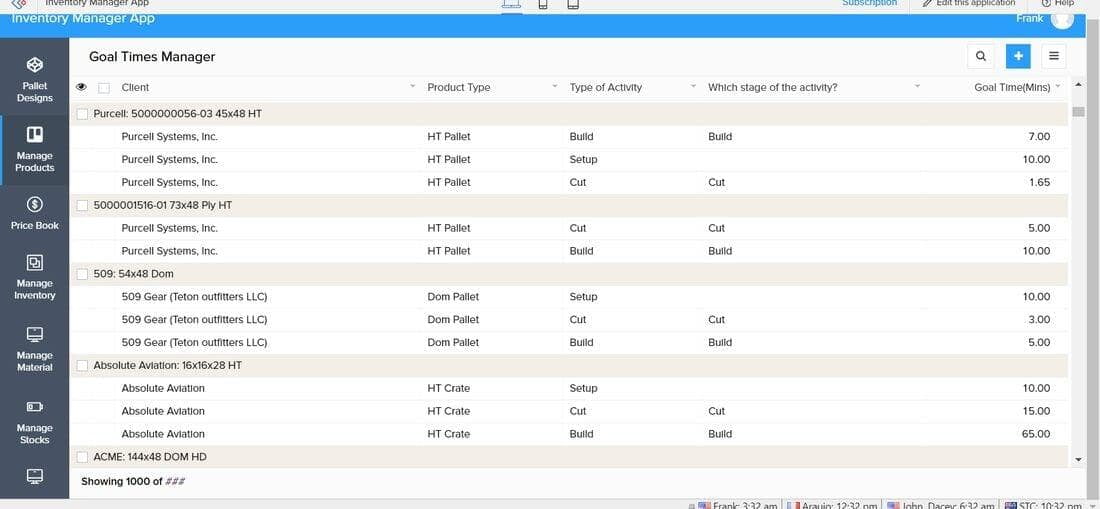This screenshot has height=509, width=1100.
Task: Open the hamburger options menu beside plus button
Action: [x=1054, y=56]
